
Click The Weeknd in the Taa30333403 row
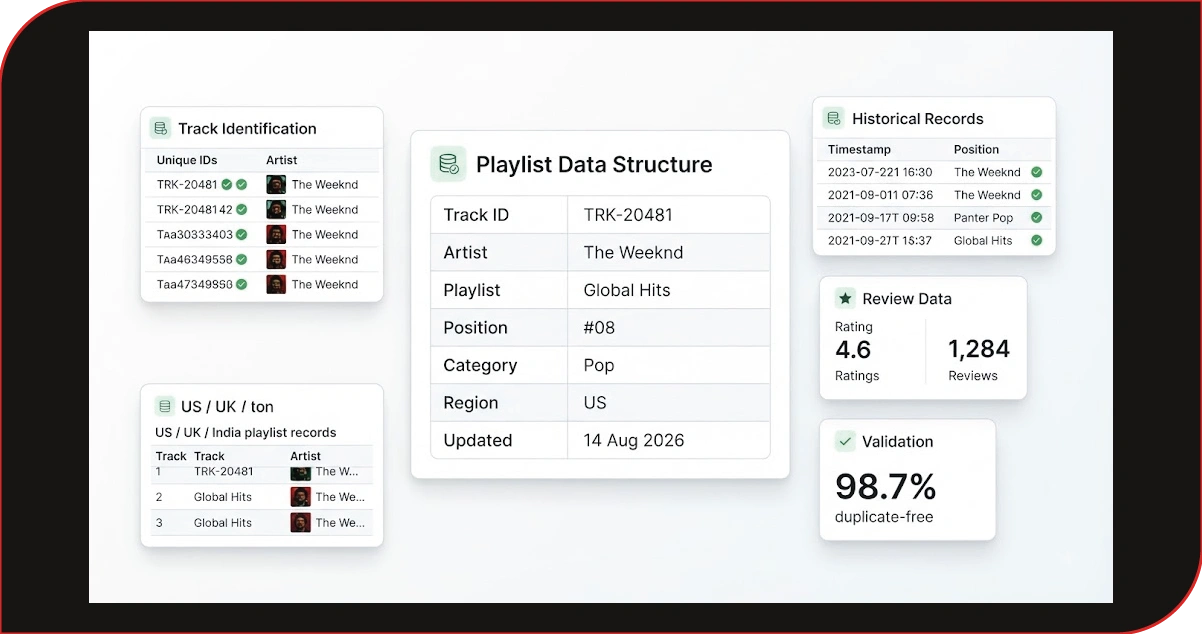point(325,235)
